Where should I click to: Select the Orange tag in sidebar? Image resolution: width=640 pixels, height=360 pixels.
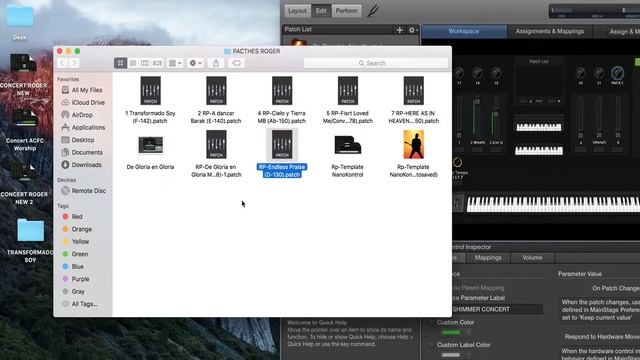[77, 229]
